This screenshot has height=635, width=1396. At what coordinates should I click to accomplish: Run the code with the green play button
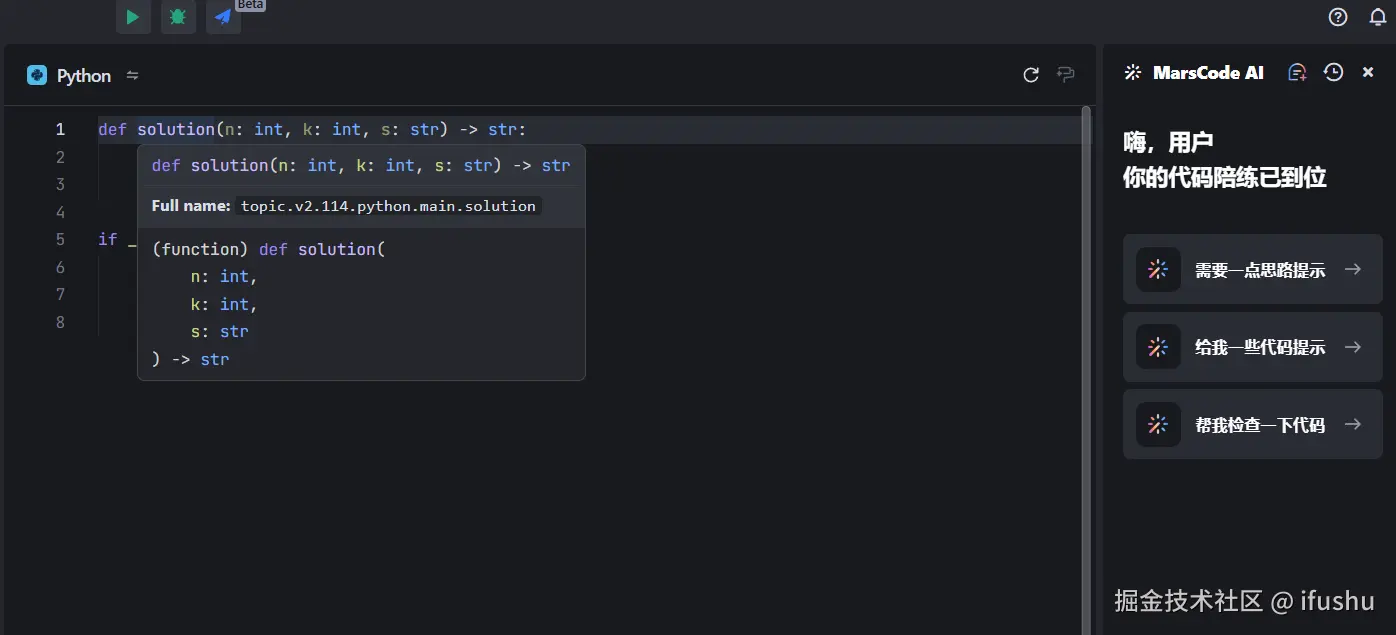(133, 17)
